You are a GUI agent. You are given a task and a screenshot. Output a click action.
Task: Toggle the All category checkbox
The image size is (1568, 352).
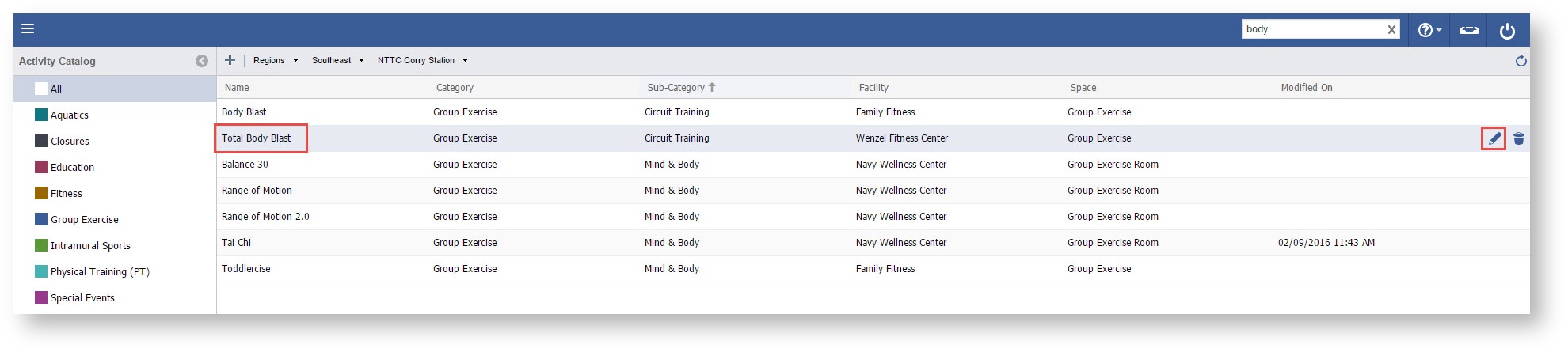[41, 89]
